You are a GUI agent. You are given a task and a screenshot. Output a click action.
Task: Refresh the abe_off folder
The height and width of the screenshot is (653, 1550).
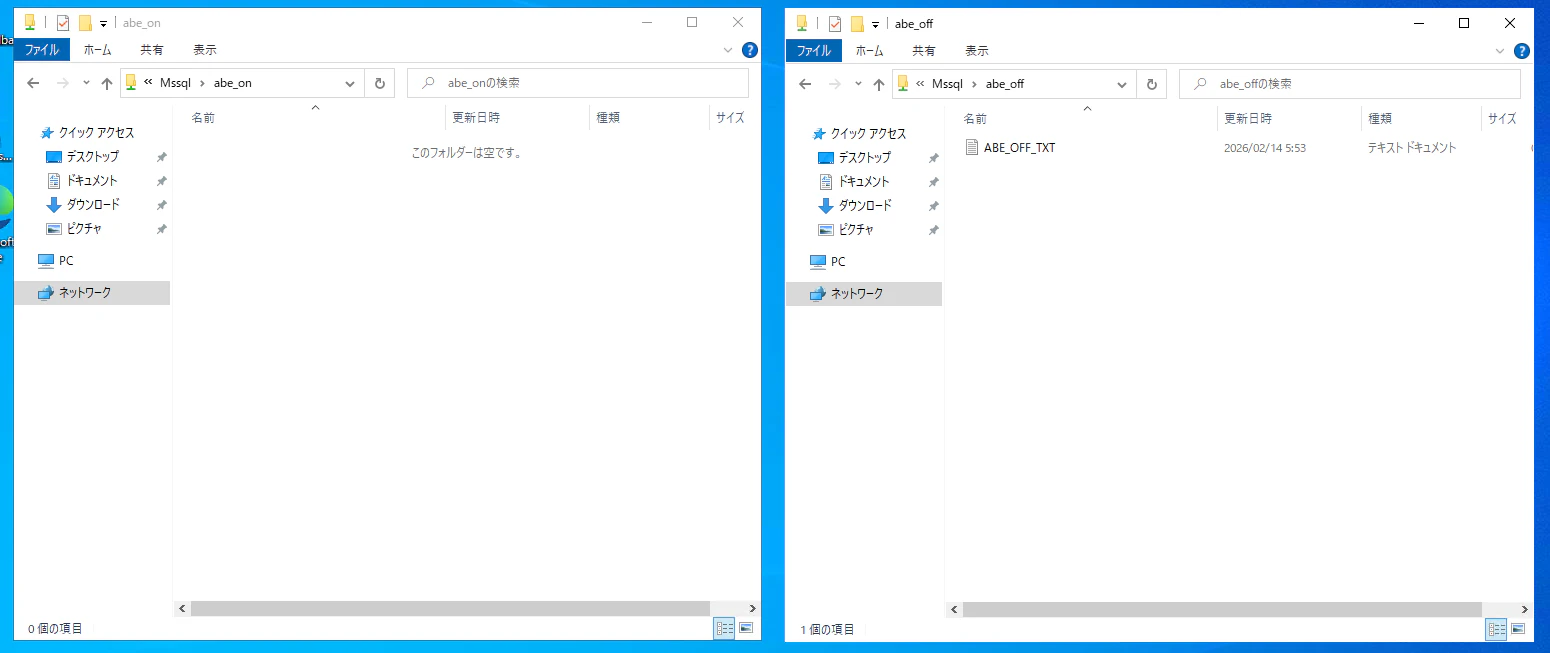[x=1152, y=84]
